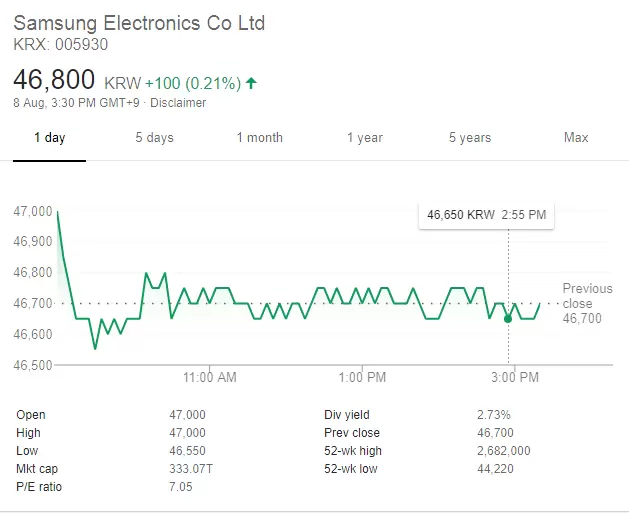
Task: Click the 1 day tab
Action: coord(49,138)
